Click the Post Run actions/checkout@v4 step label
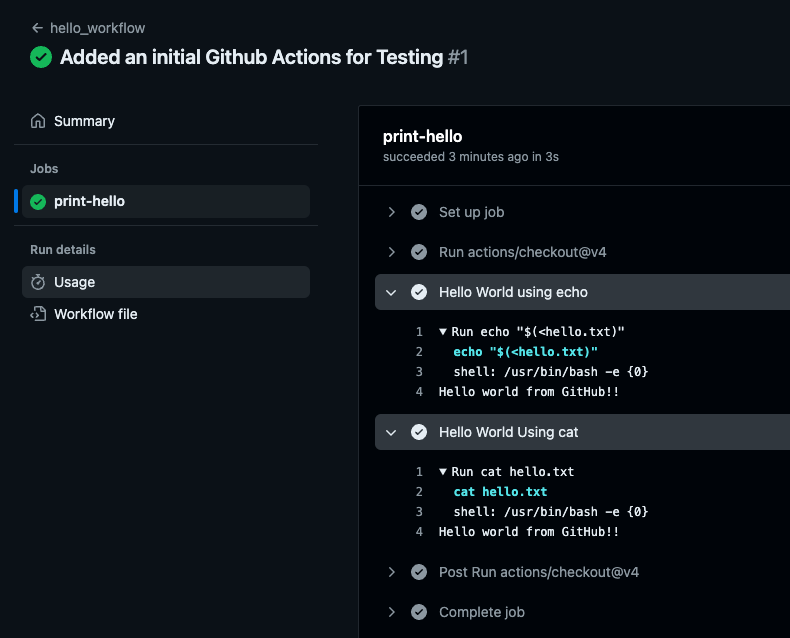 click(539, 572)
